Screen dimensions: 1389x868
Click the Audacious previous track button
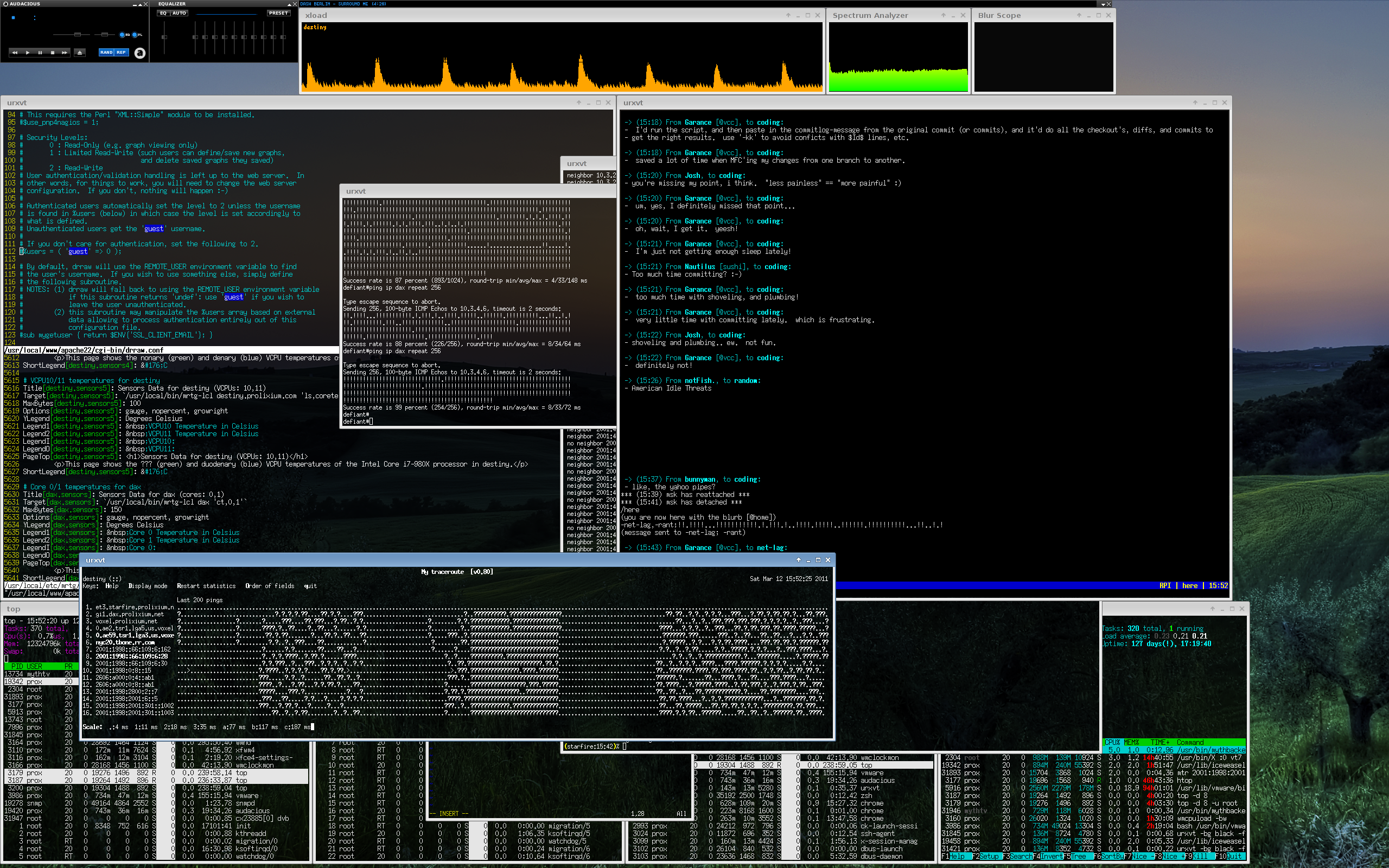tap(15, 52)
